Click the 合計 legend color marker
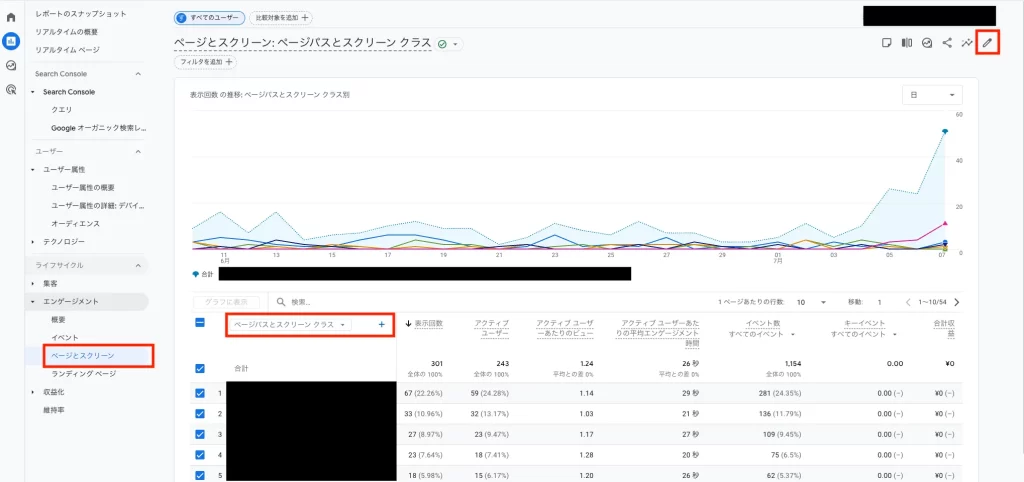Screen dimensions: 1024x482 195,274
